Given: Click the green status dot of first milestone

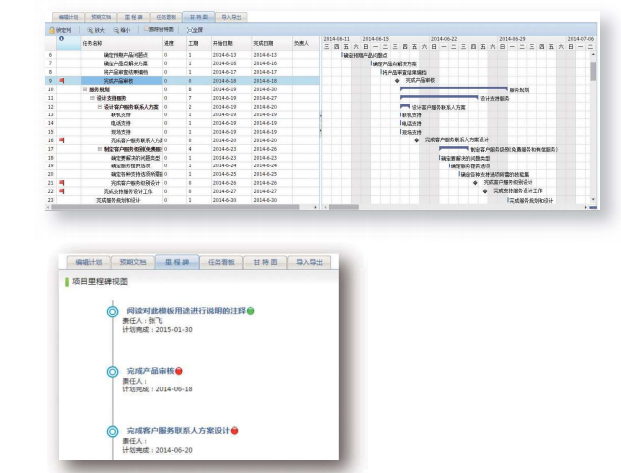Looking at the screenshot, I should pyautogui.click(x=250, y=311).
